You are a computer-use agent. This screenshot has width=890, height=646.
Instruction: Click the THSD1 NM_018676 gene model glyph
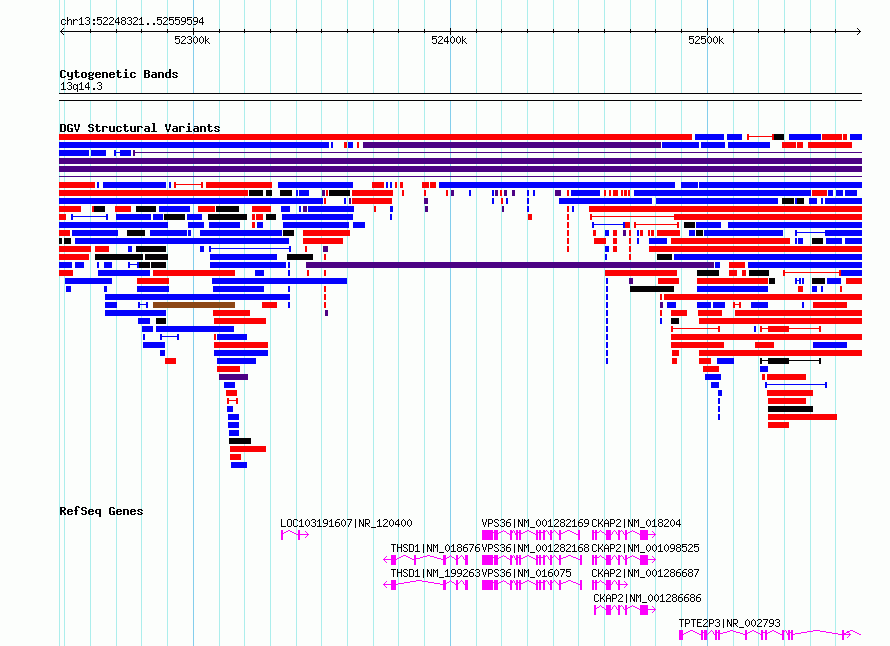click(x=426, y=560)
